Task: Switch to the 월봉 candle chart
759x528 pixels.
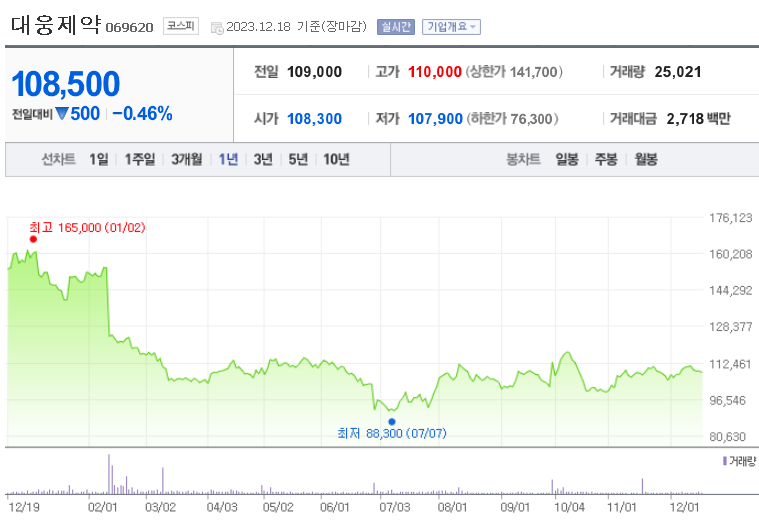Action: 646,159
